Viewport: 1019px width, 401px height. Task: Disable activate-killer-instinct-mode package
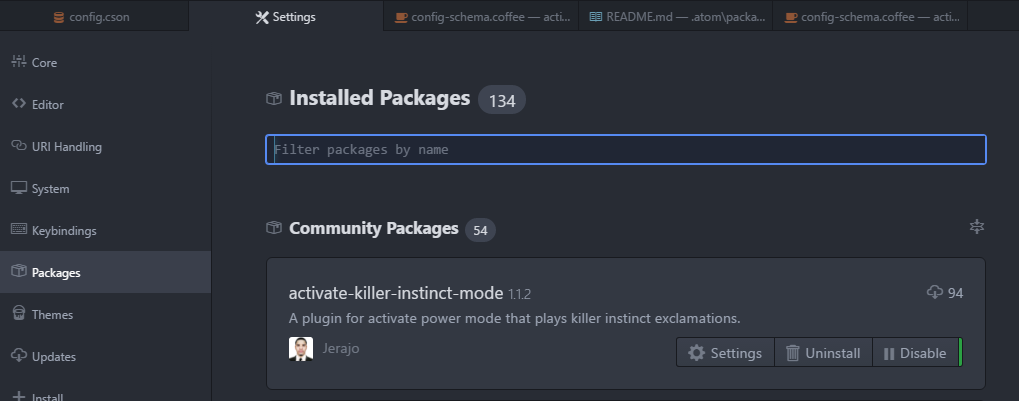[915, 353]
